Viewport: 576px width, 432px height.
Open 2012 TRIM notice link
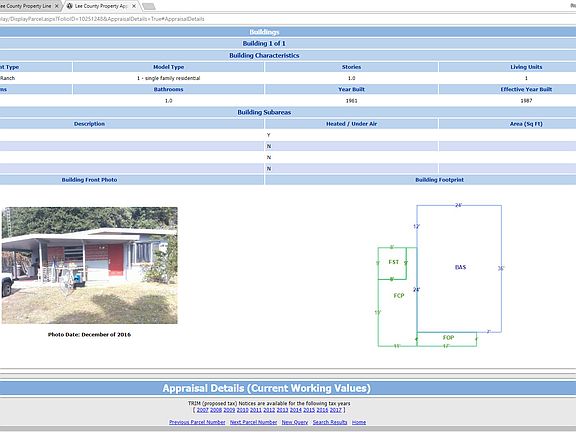click(269, 410)
